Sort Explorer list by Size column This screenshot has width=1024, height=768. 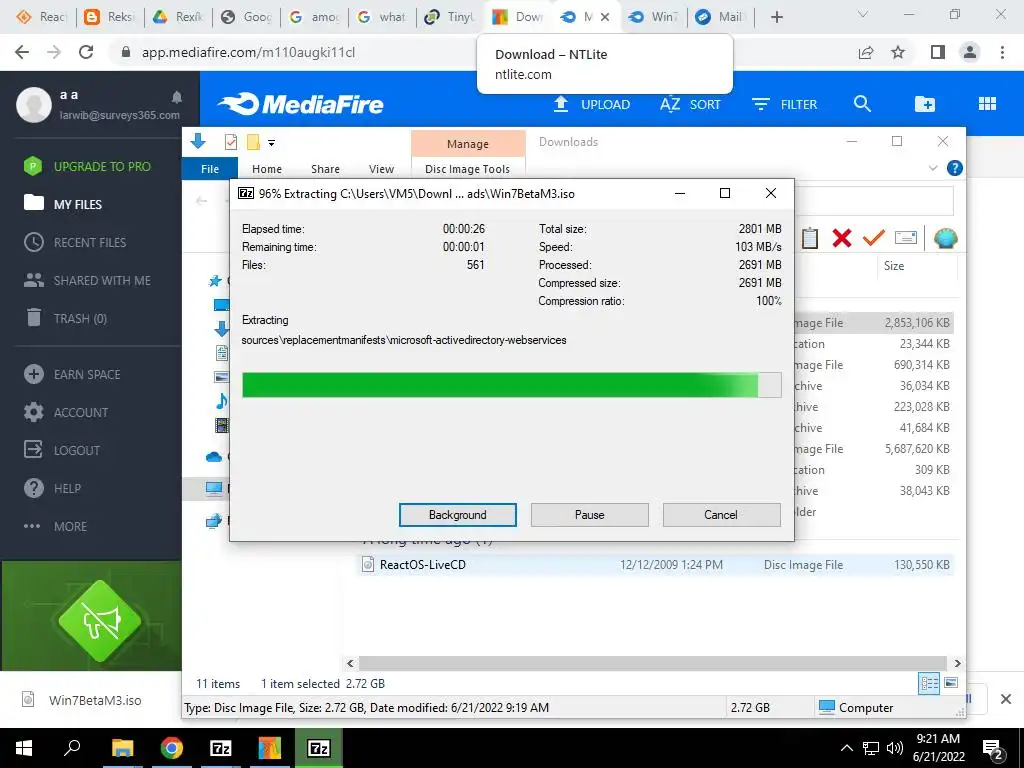pos(893,266)
